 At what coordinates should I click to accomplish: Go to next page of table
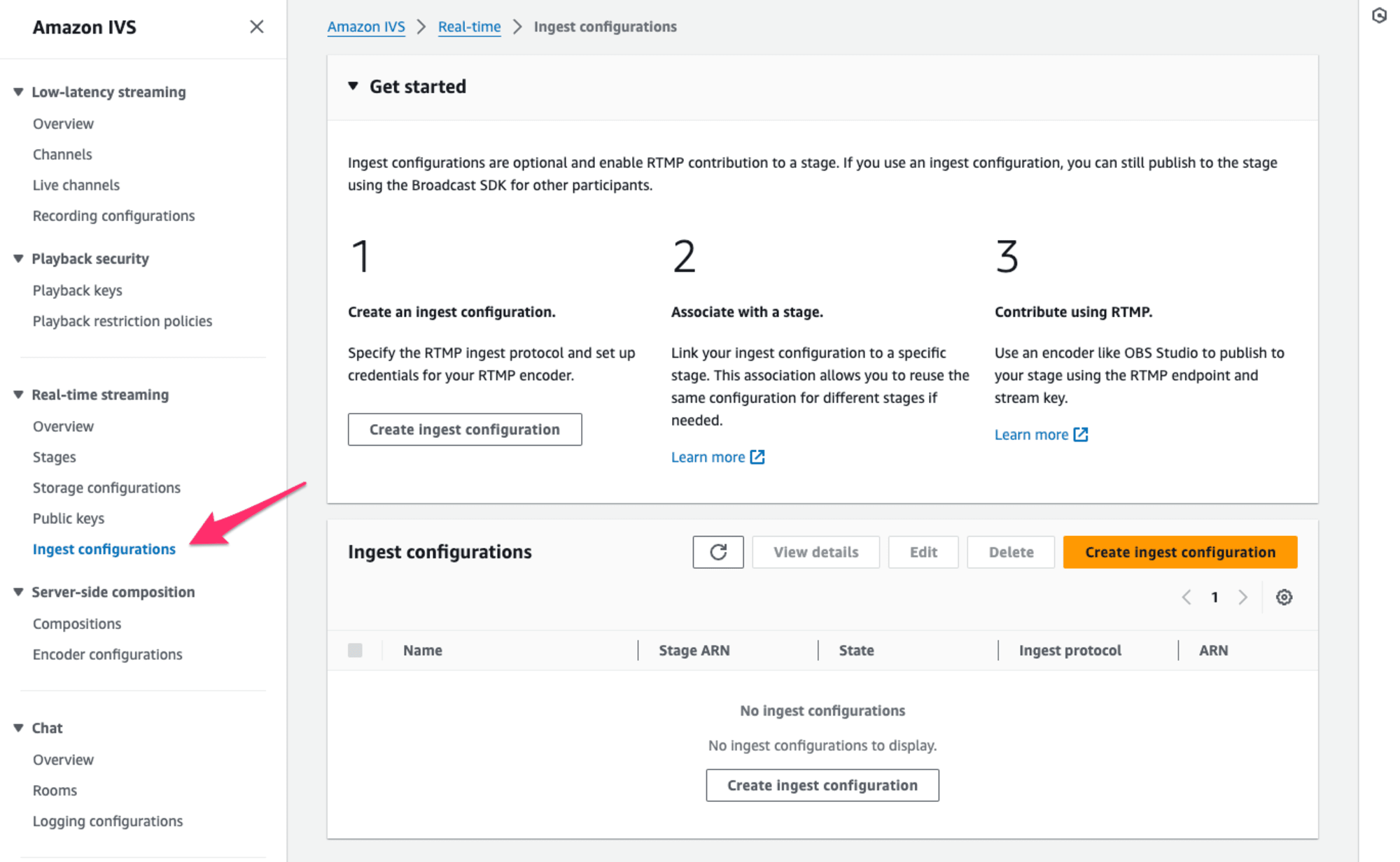pos(1243,597)
